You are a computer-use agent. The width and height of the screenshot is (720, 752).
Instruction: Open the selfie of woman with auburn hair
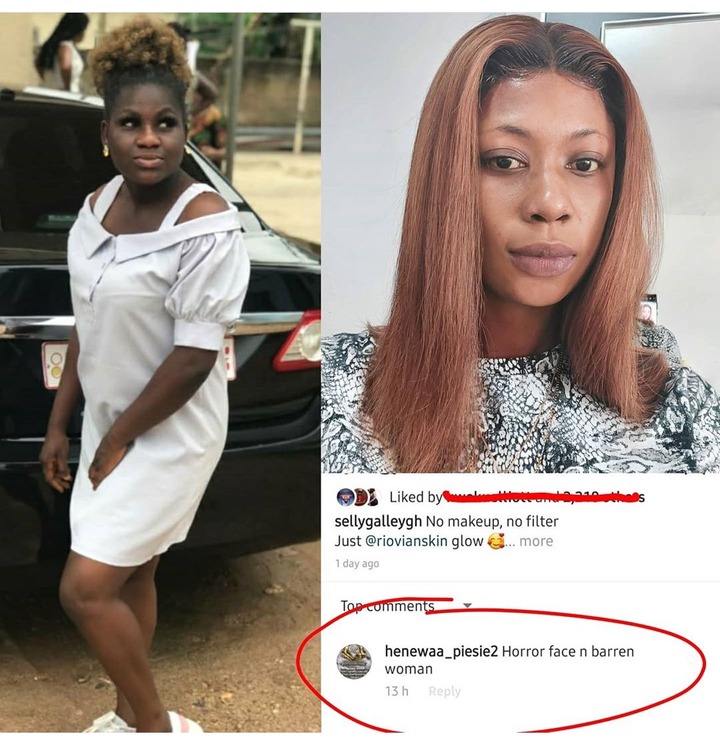coord(520,243)
